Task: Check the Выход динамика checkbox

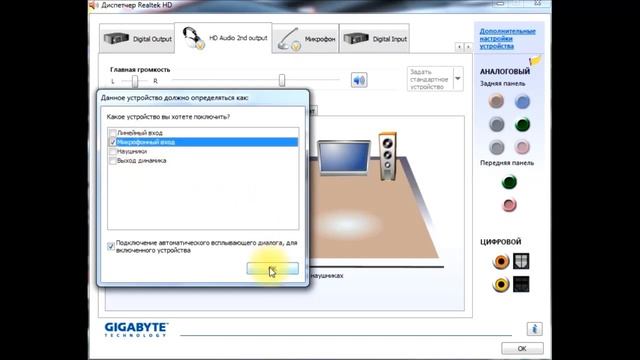Action: click(113, 161)
